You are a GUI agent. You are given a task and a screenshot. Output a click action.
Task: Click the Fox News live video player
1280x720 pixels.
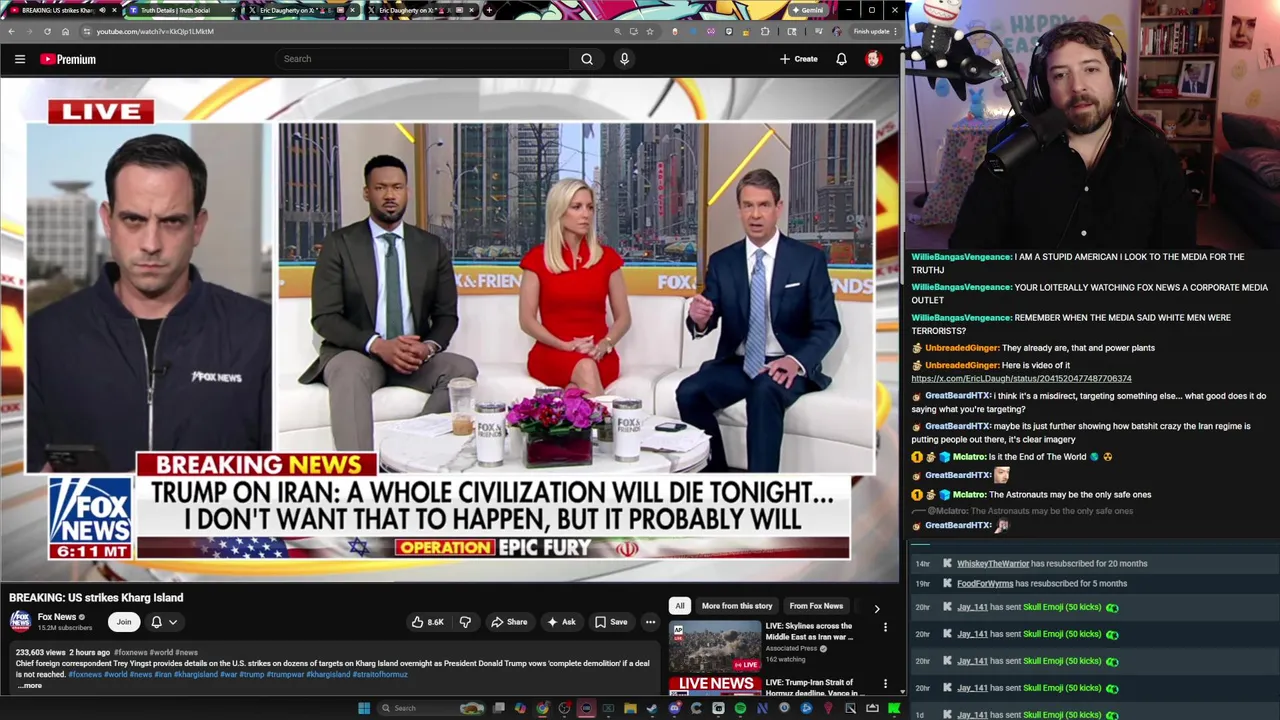click(x=449, y=330)
